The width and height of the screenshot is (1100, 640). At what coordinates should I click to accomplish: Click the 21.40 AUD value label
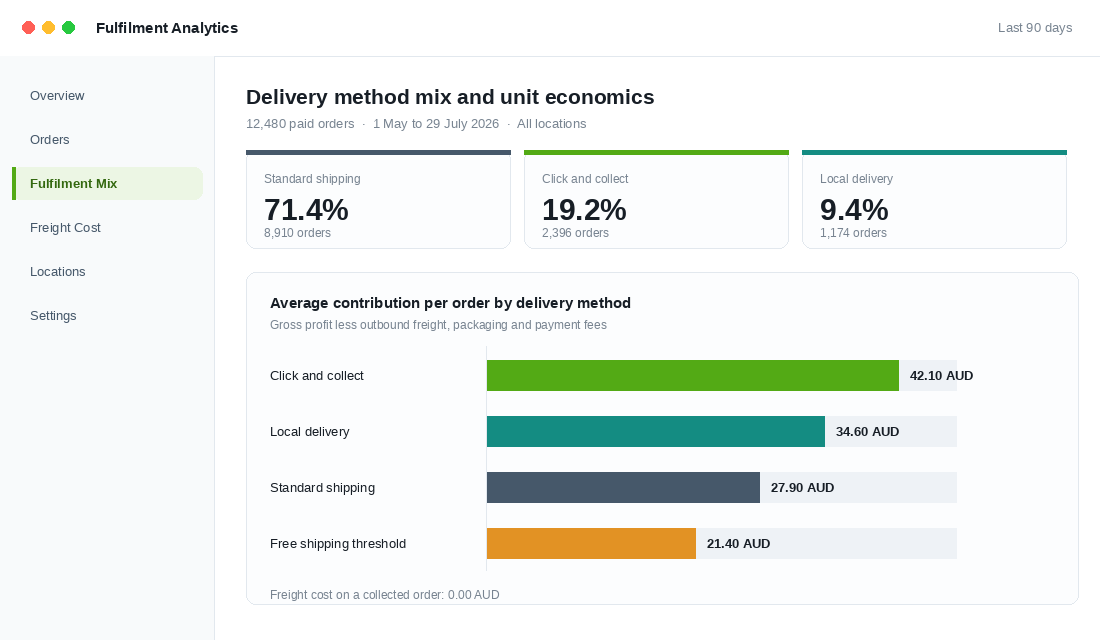point(738,544)
